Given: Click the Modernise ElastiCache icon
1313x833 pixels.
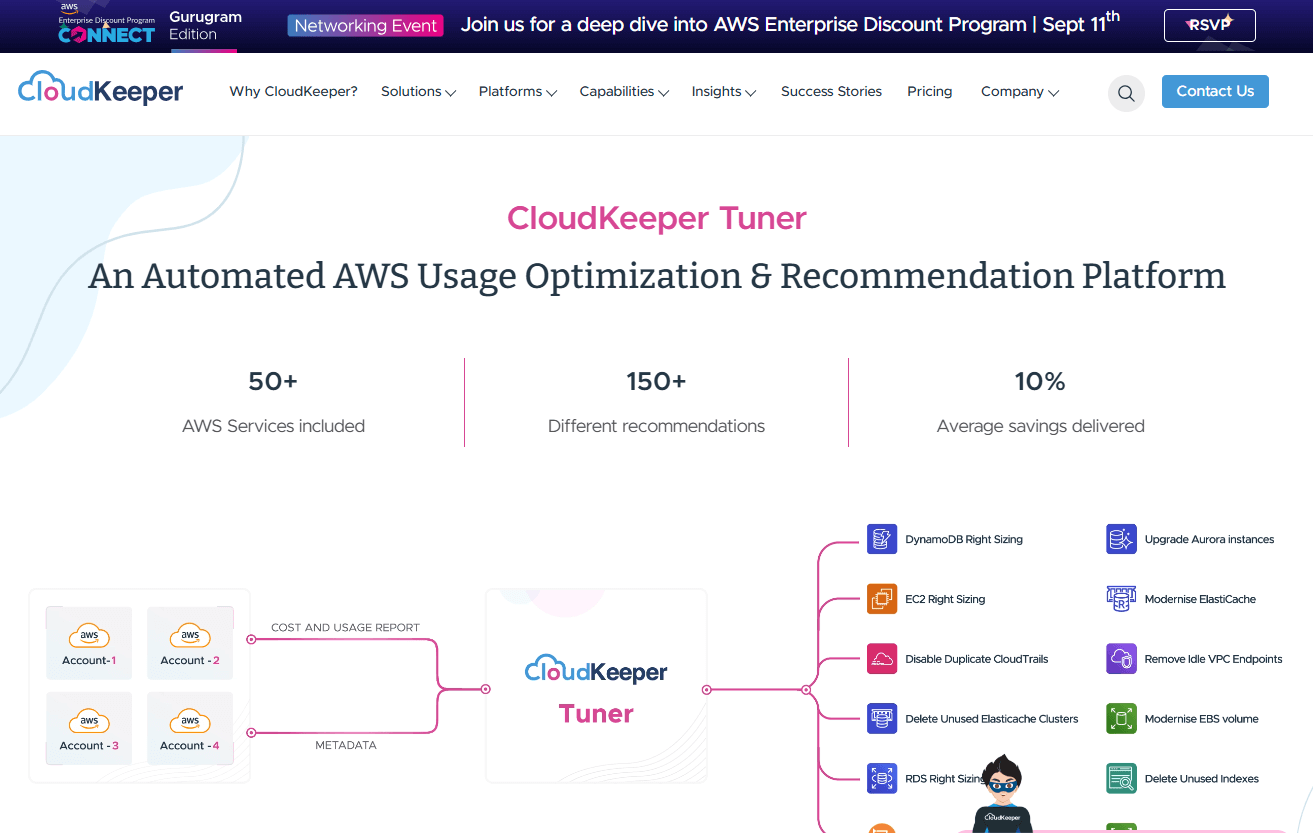Looking at the screenshot, I should pos(1122,599).
